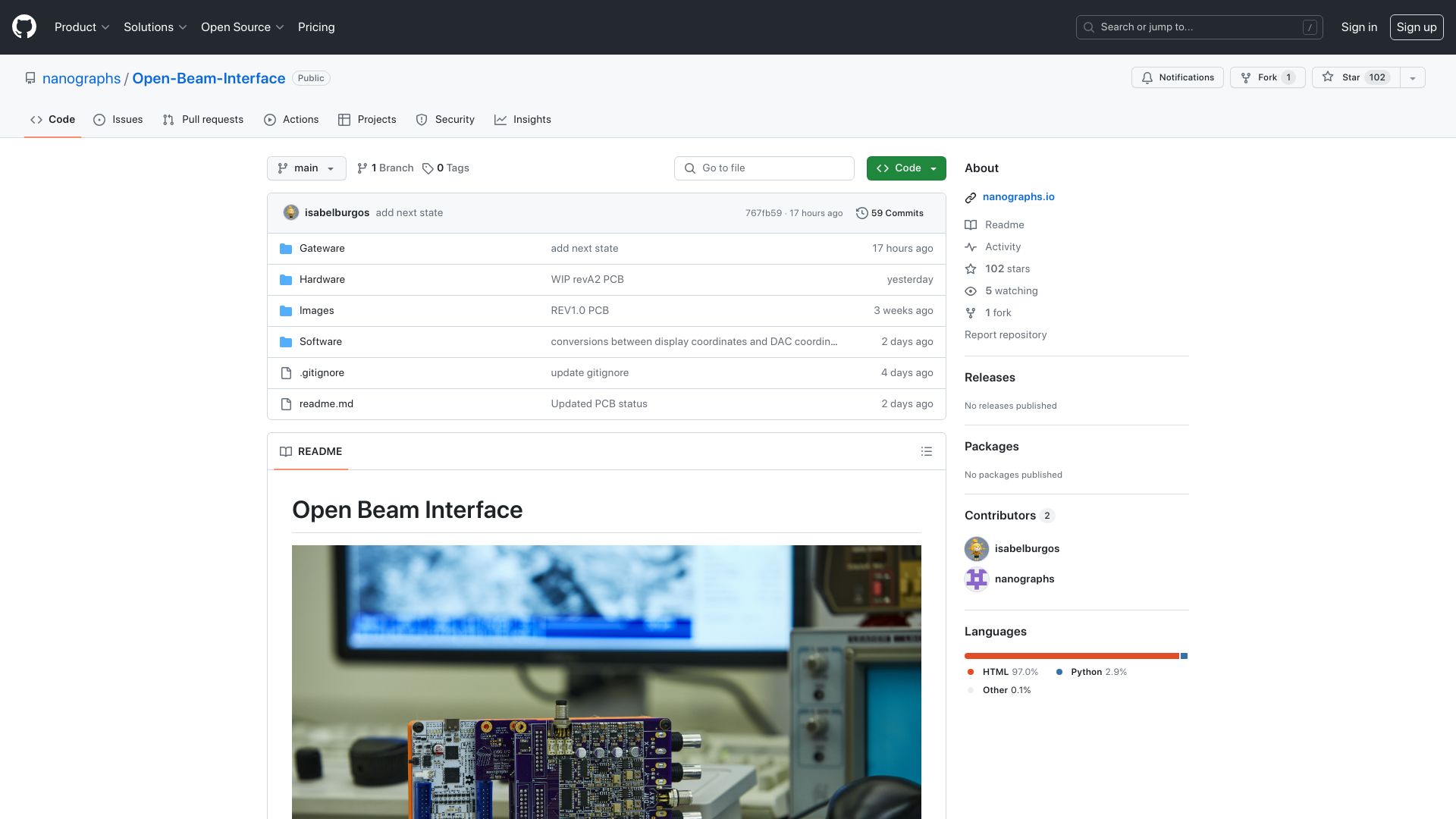Star the Open-Beam-Interface repository
This screenshot has width=1456, height=819.
[x=1356, y=77]
